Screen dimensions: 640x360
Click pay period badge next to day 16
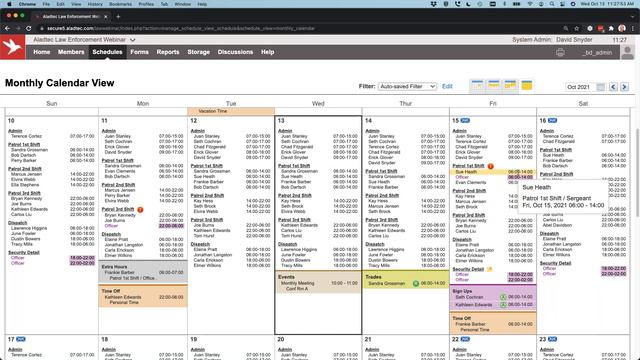(x=553, y=121)
